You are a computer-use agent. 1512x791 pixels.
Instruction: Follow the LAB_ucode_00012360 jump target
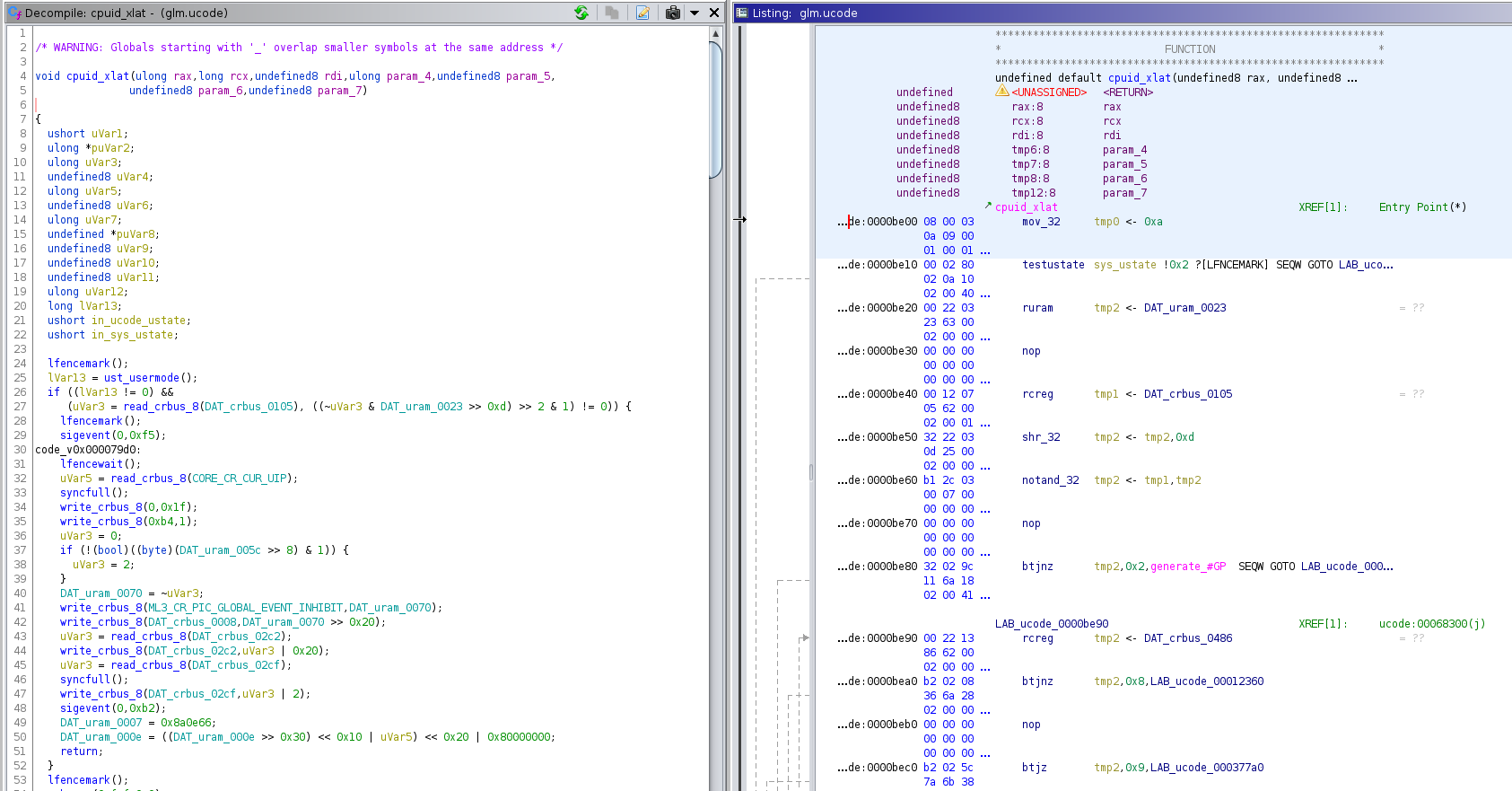pyautogui.click(x=1206, y=681)
